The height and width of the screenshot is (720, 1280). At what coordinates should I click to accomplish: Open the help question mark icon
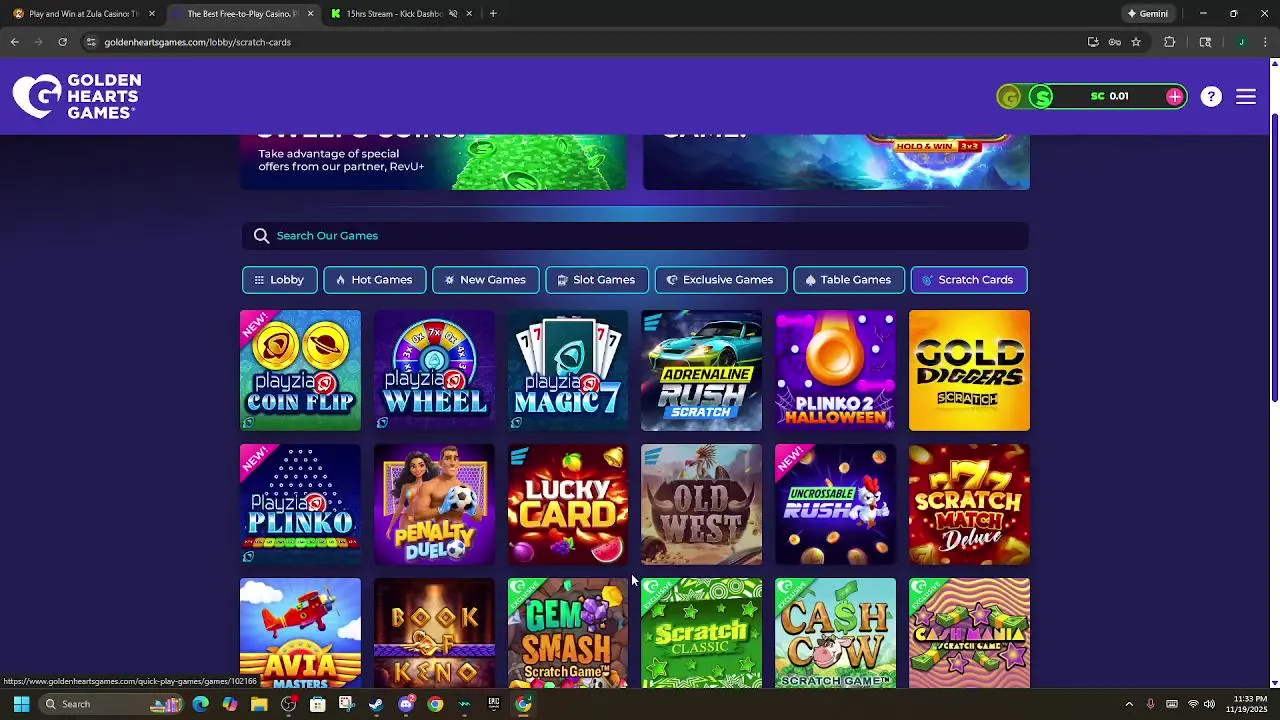(1211, 97)
